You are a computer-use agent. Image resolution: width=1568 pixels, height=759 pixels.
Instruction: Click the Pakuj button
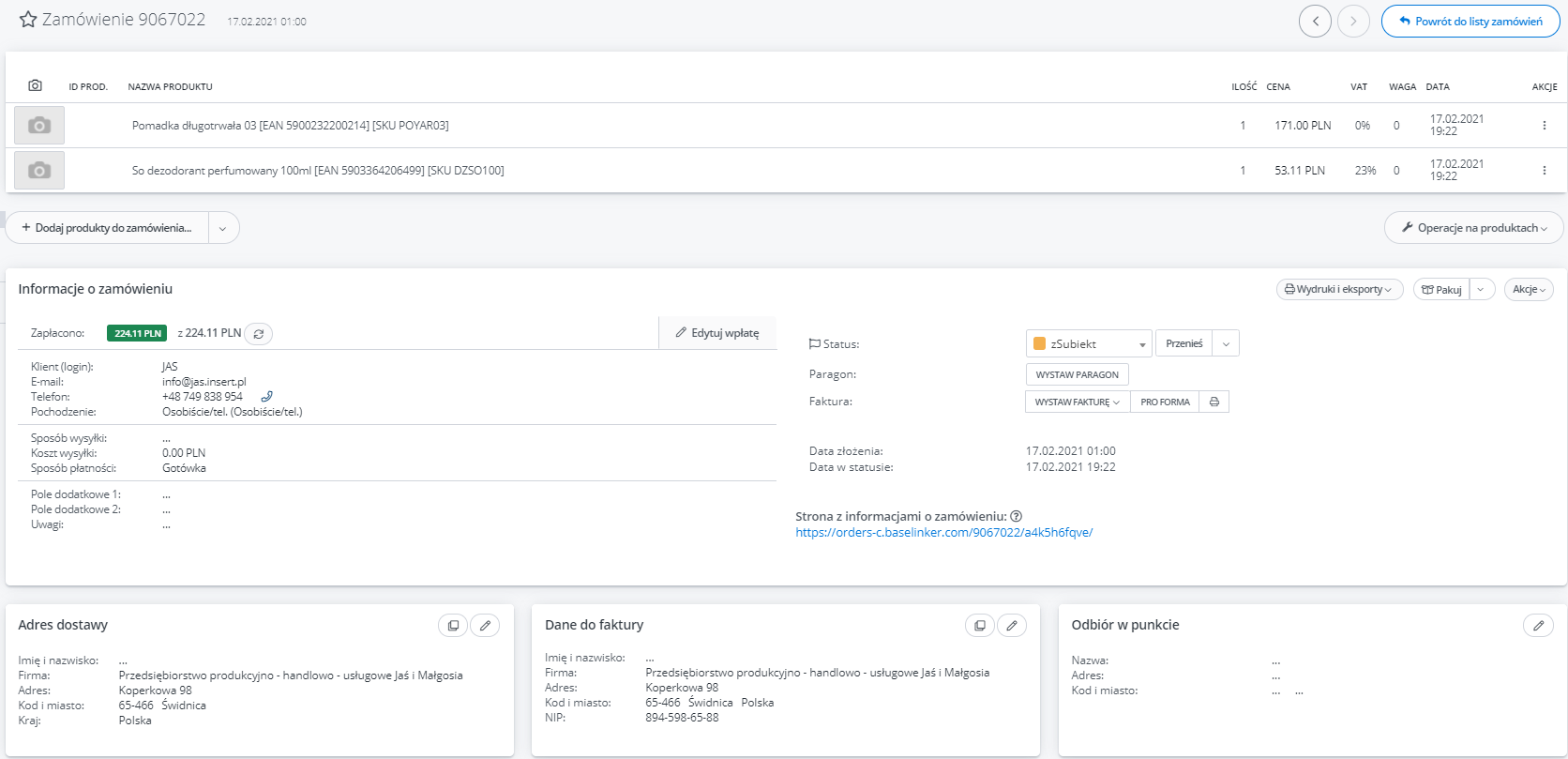point(1441,289)
